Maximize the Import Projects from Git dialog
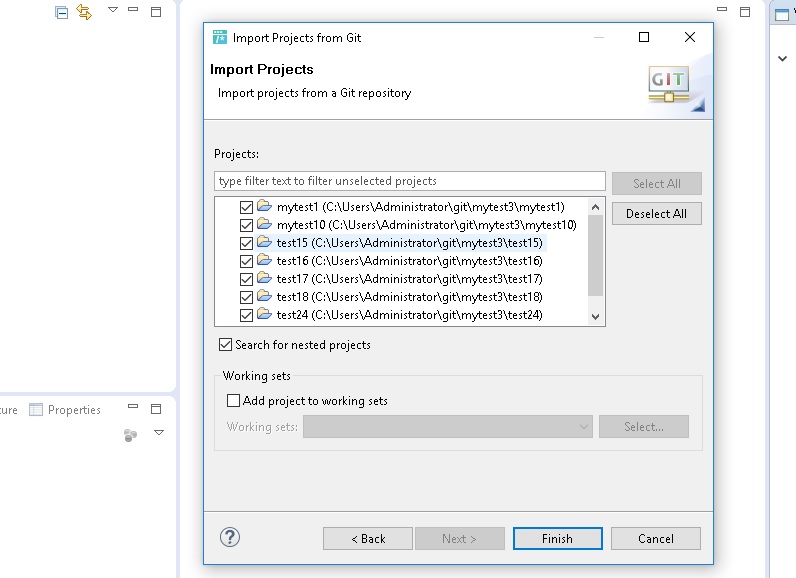796x578 pixels. click(x=644, y=37)
